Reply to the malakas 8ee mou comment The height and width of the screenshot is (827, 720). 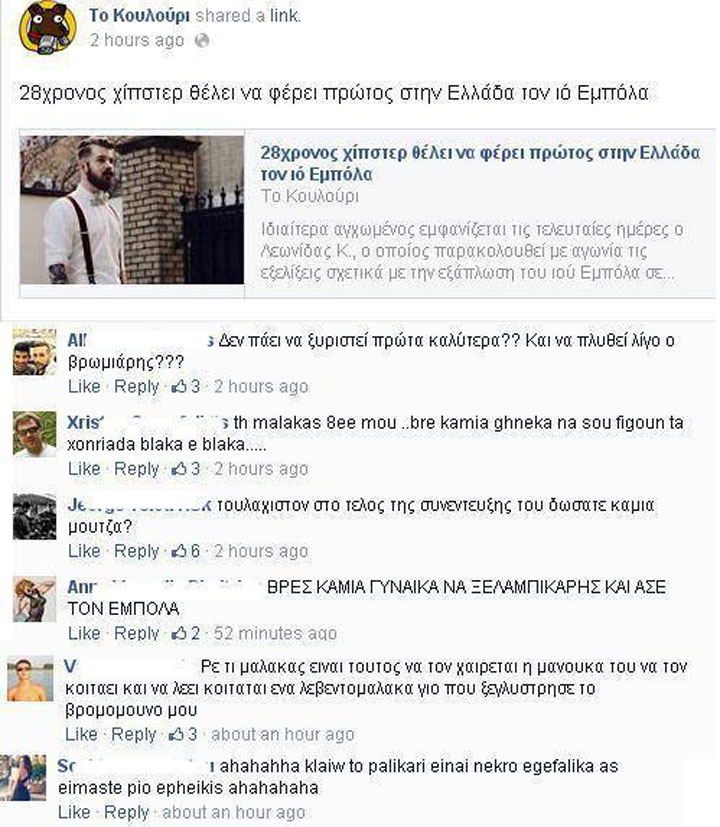coord(137,468)
